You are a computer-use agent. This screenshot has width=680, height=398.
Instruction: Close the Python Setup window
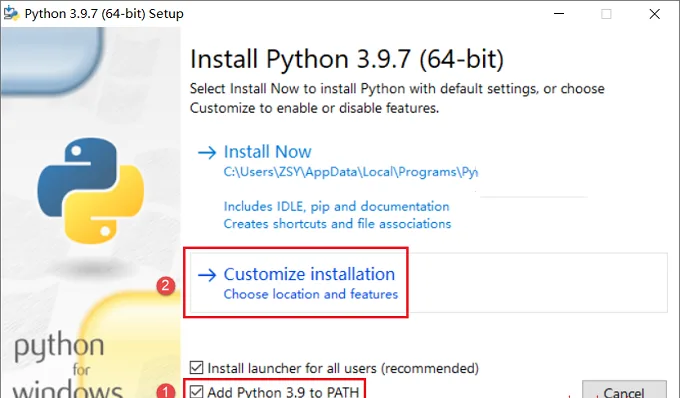pos(654,13)
